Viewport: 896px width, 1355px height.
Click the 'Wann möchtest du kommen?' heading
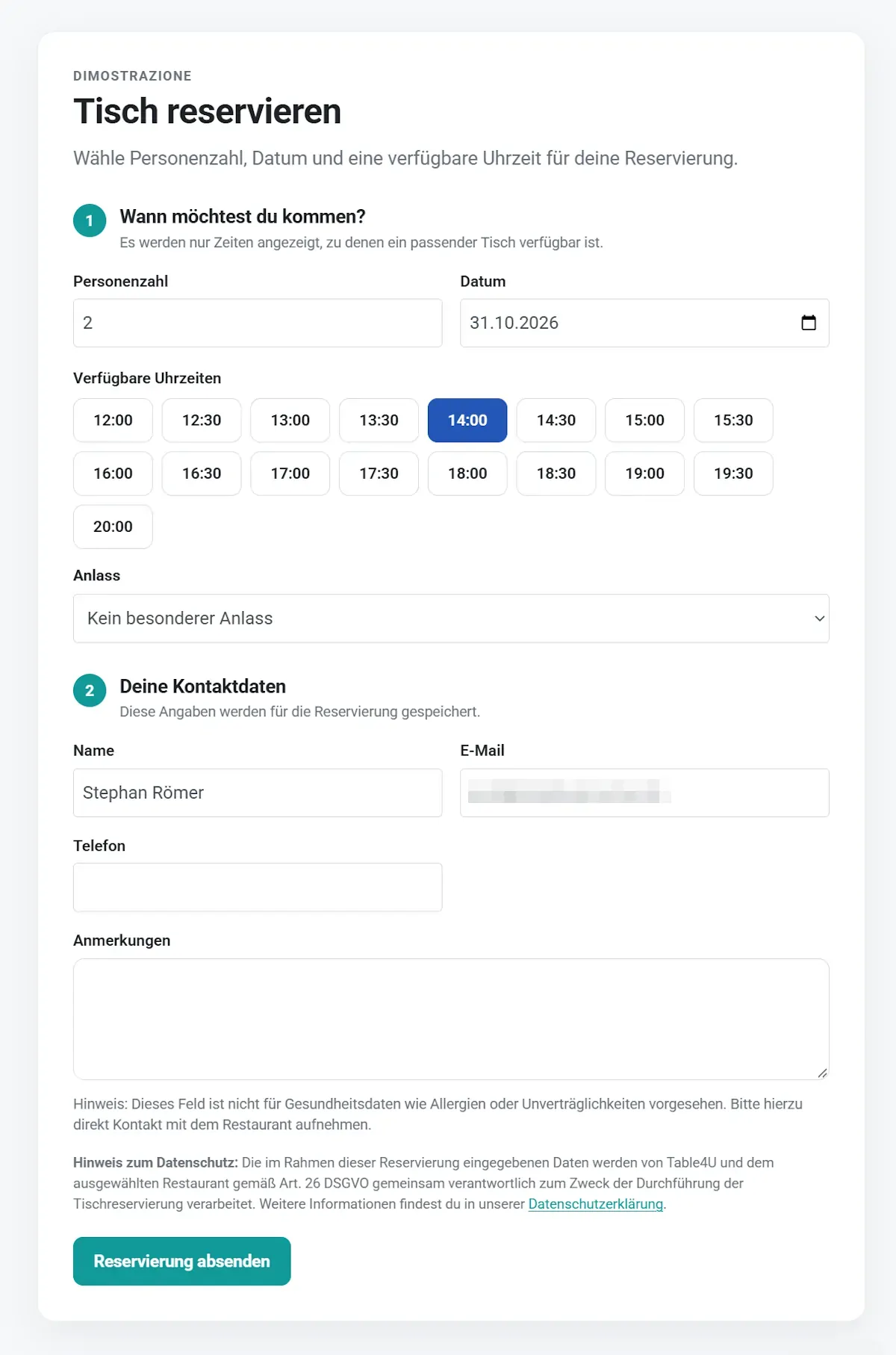point(243,217)
